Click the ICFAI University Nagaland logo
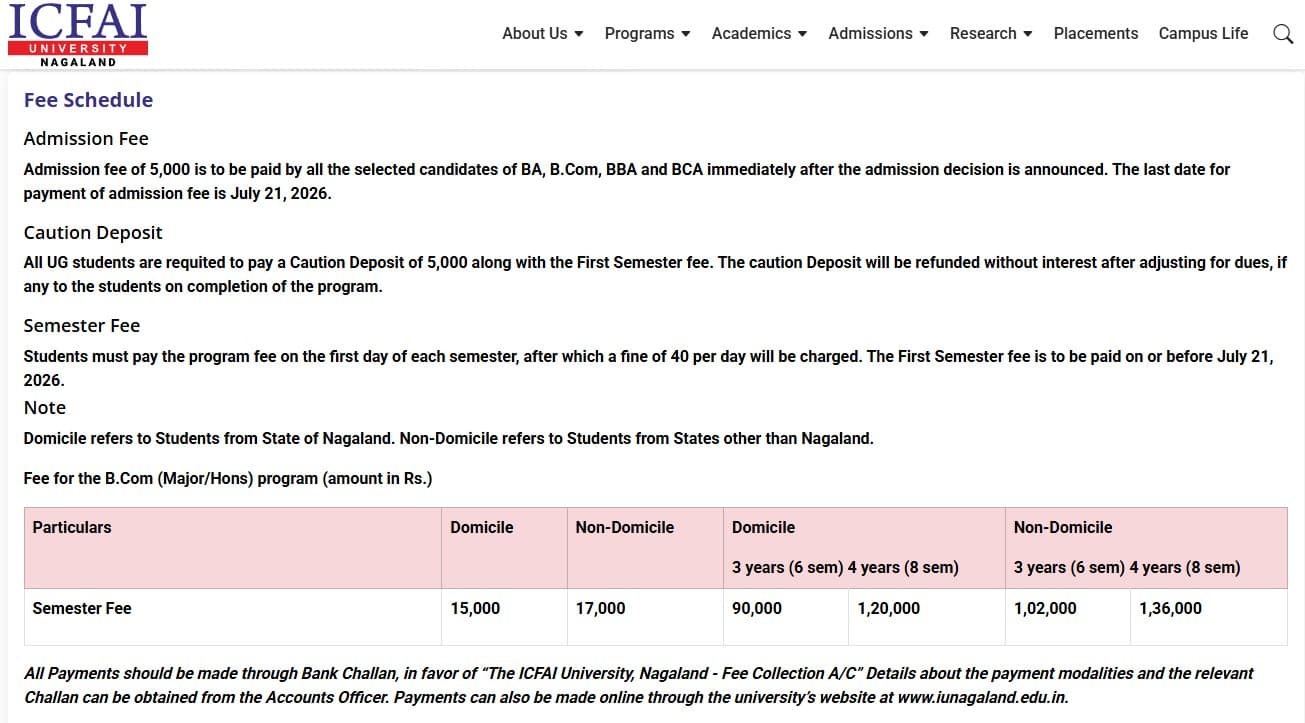This screenshot has width=1305, height=723. point(77,33)
